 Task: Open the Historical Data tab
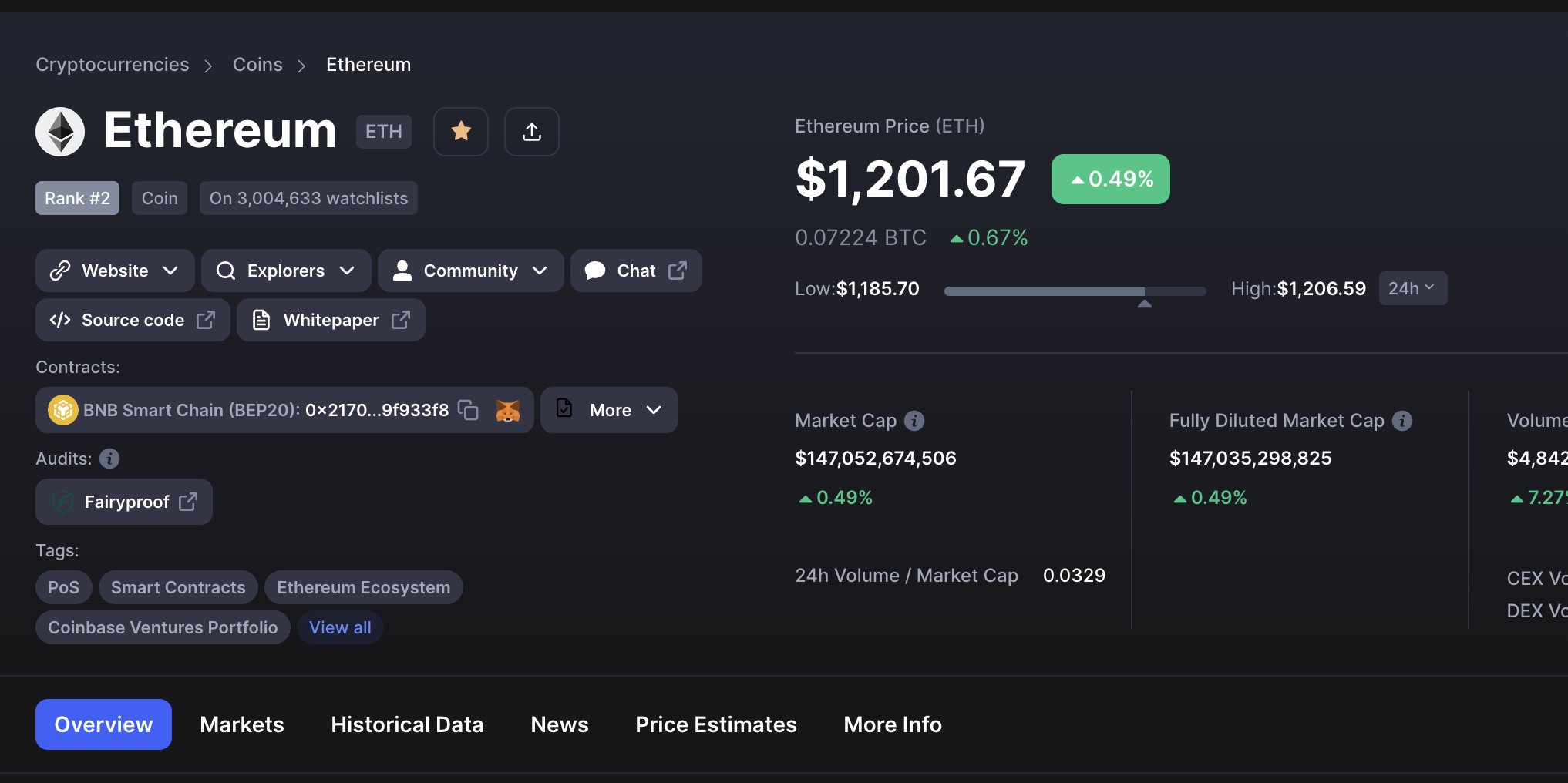[407, 724]
